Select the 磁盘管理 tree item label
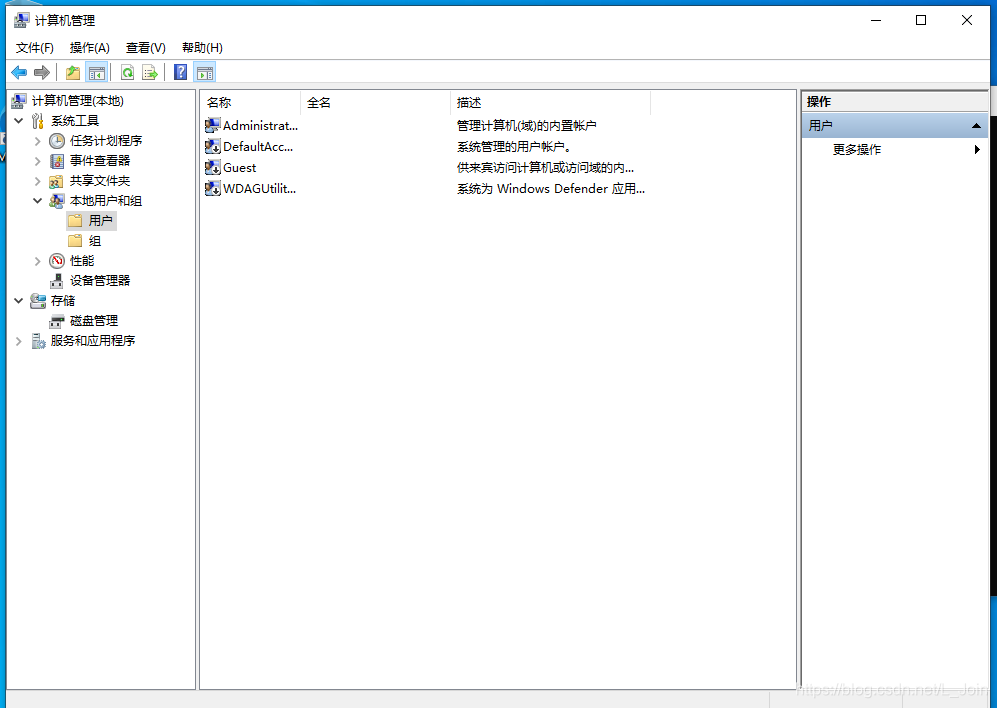Screen dimensions: 997x708 [94, 321]
